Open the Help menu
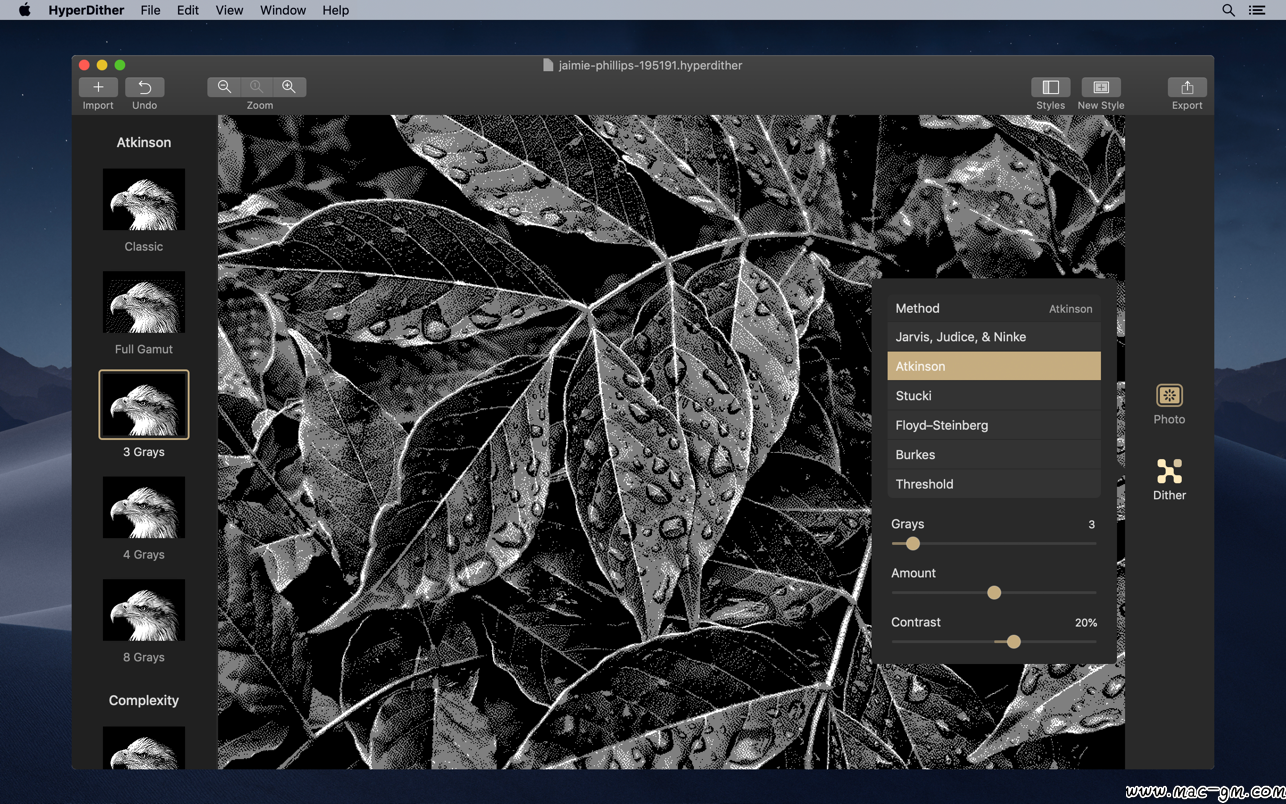Image resolution: width=1286 pixels, height=804 pixels. click(x=336, y=10)
